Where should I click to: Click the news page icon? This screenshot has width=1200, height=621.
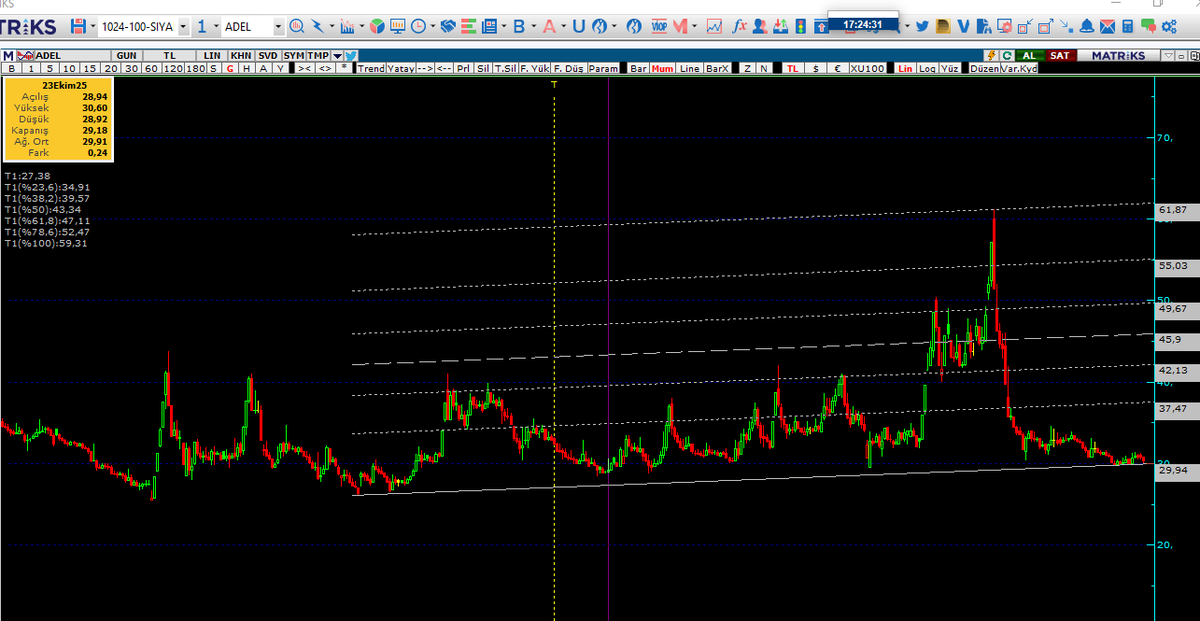pyautogui.click(x=488, y=27)
